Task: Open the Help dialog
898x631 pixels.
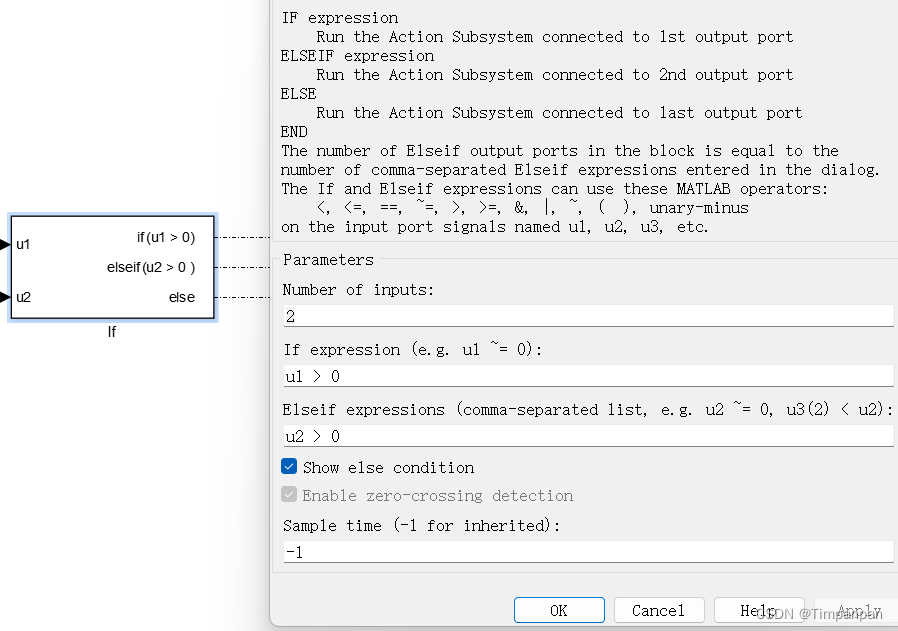Action: pyautogui.click(x=759, y=610)
